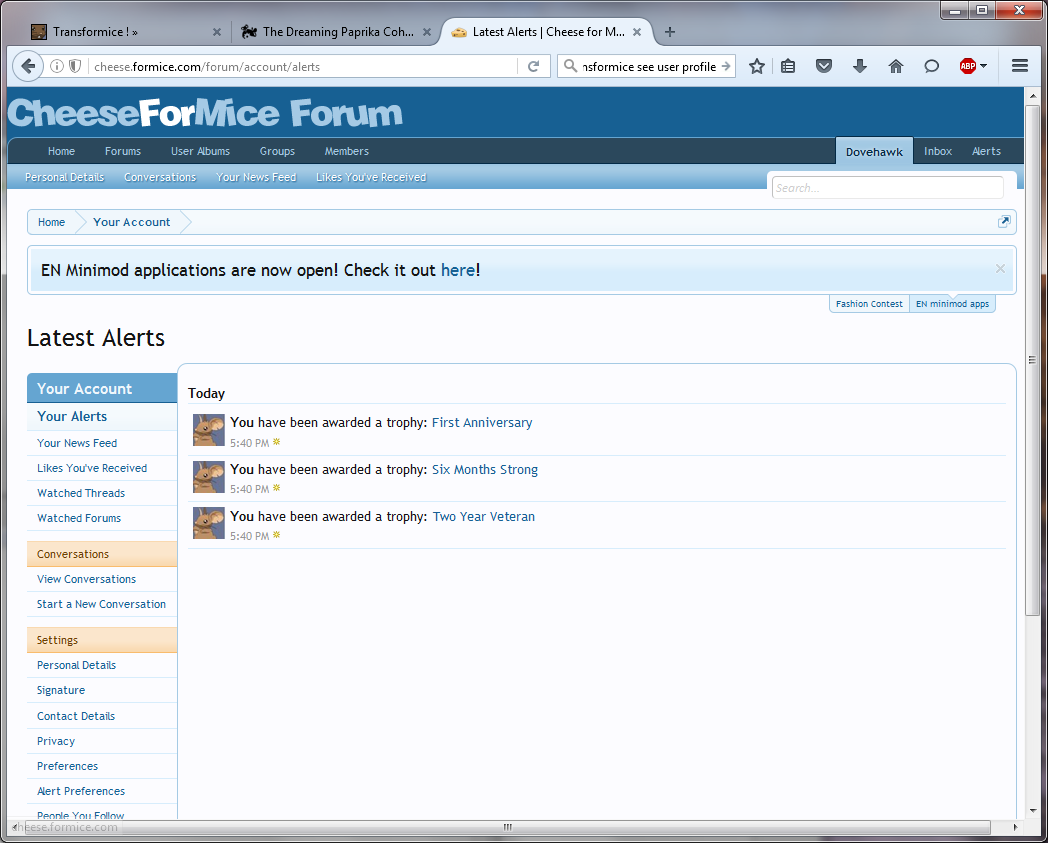Click the browser search box

[648, 66]
